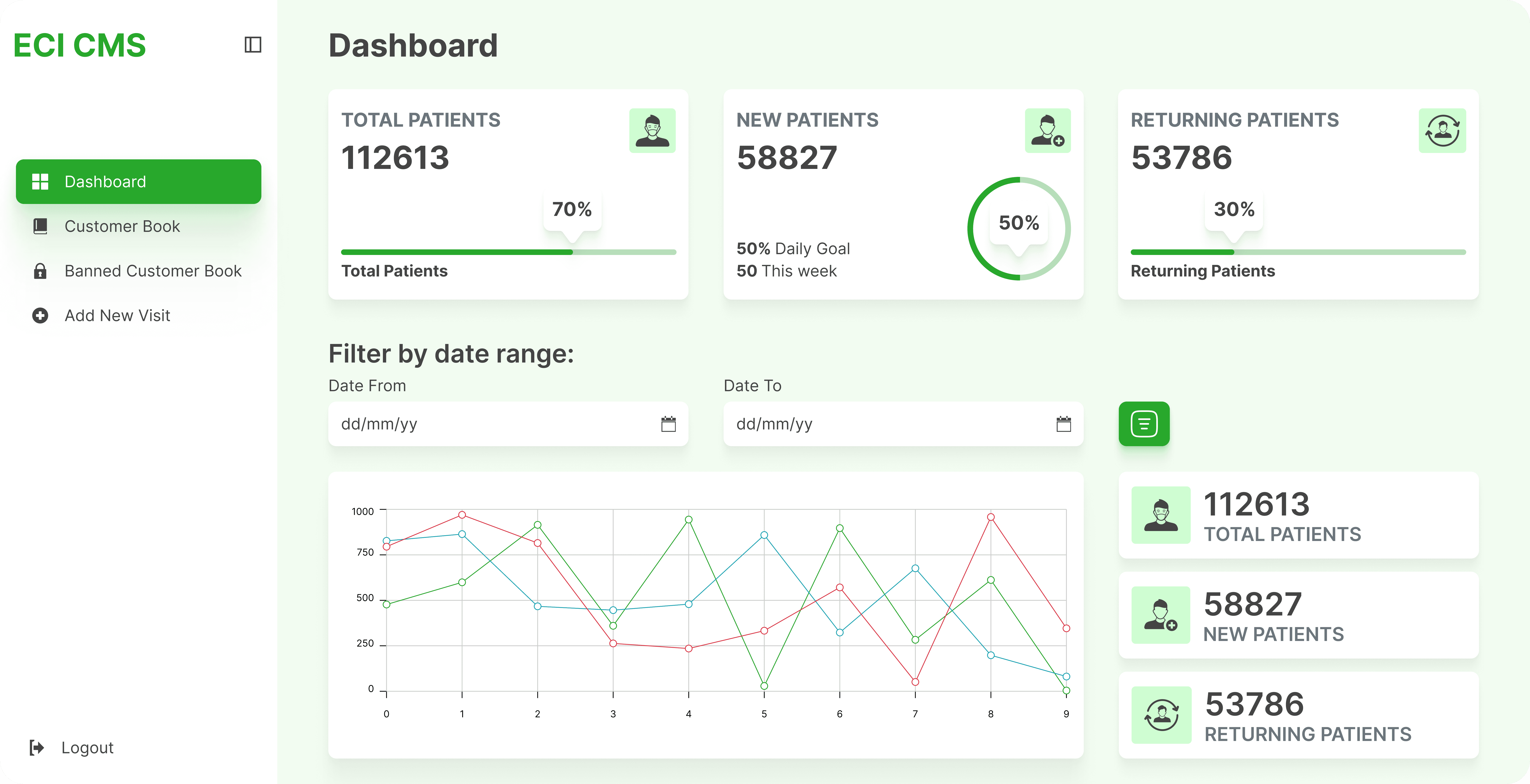Click the plus icon for Add New Visit
Image resolution: width=1530 pixels, height=784 pixels.
40,315
